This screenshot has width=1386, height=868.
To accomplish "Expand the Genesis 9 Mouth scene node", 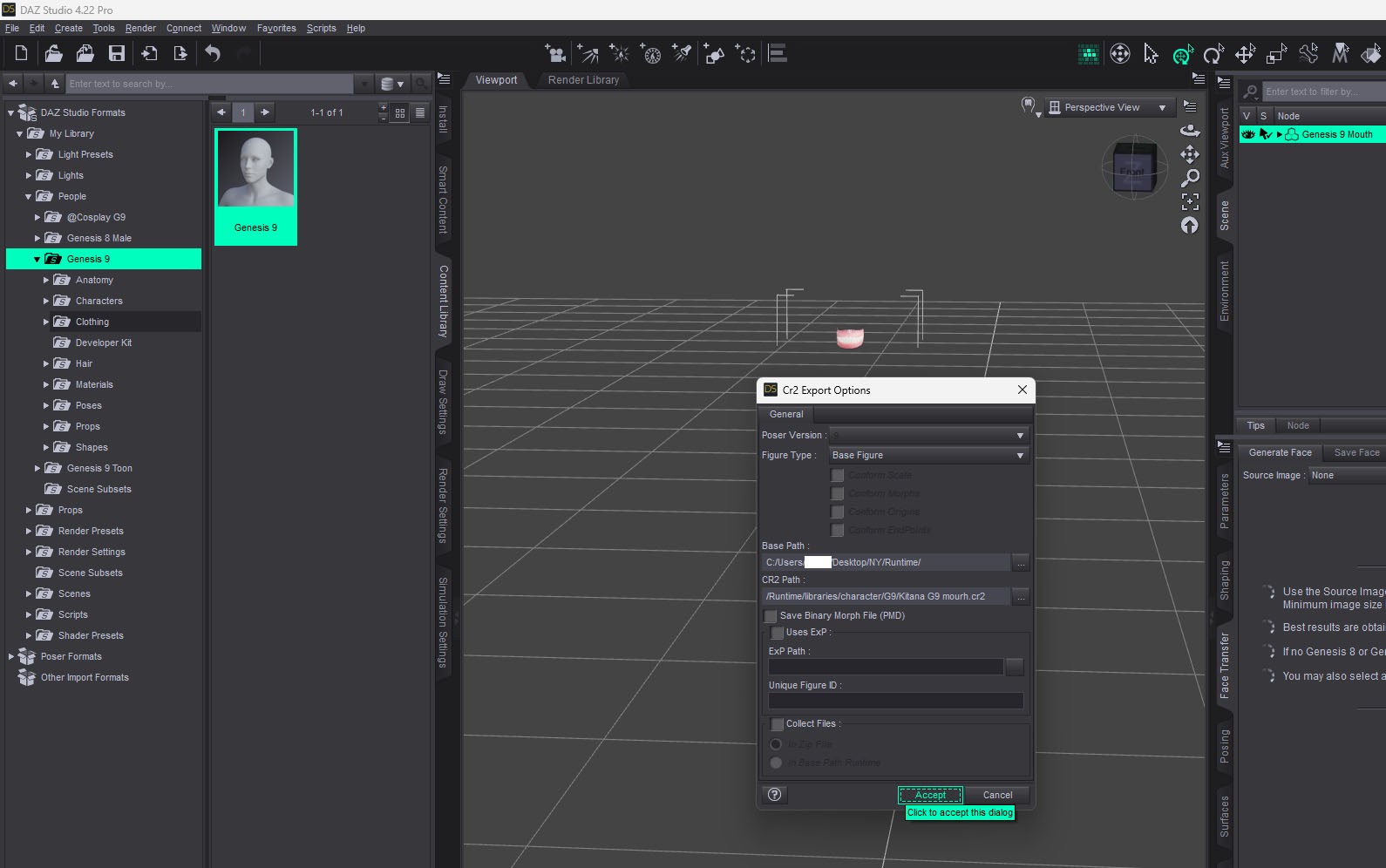I will (1279, 134).
